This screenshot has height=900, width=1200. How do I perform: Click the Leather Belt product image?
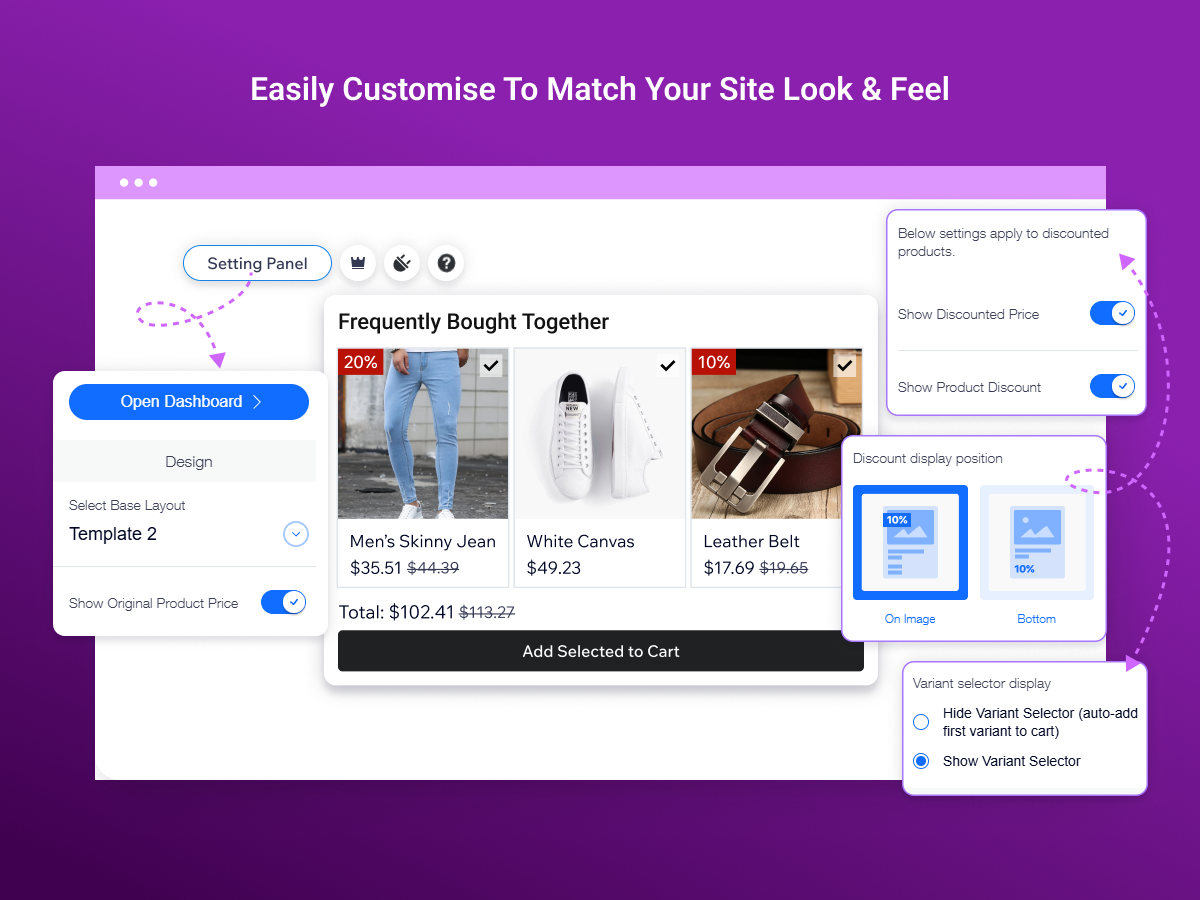point(776,434)
